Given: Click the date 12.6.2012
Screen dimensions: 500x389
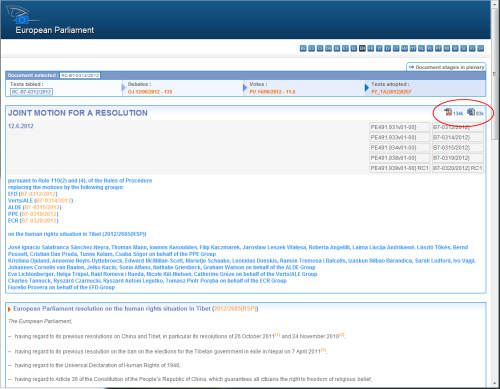Looking at the screenshot, I should (x=21, y=126).
